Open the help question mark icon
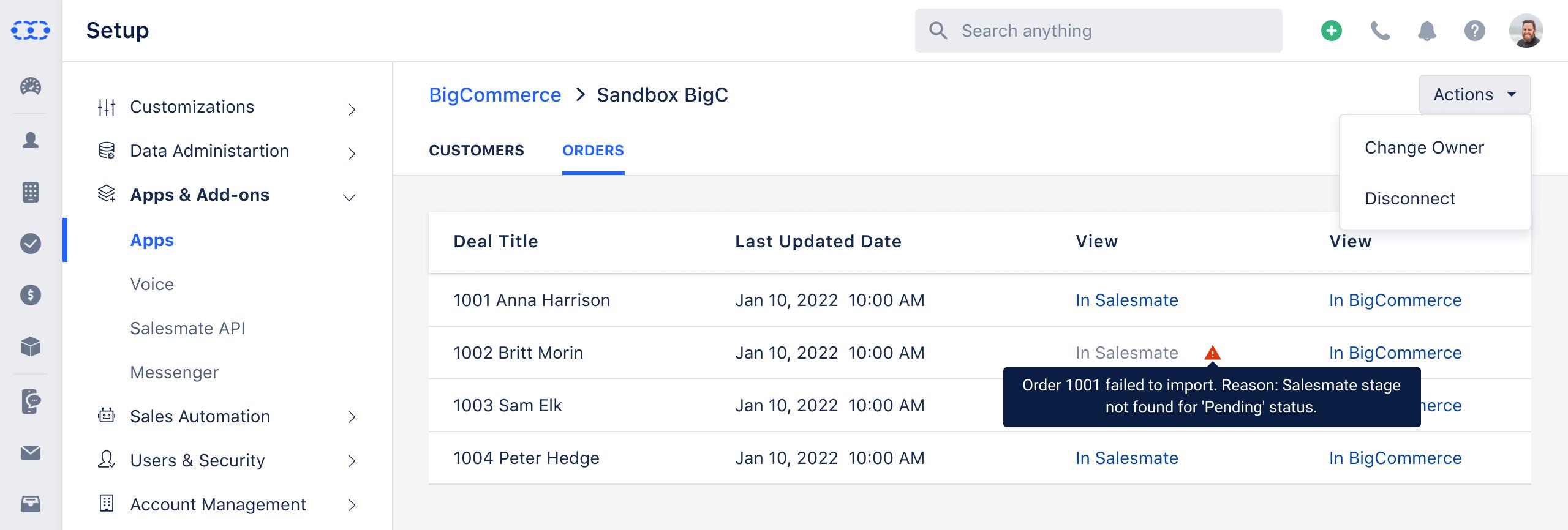 (x=1475, y=31)
